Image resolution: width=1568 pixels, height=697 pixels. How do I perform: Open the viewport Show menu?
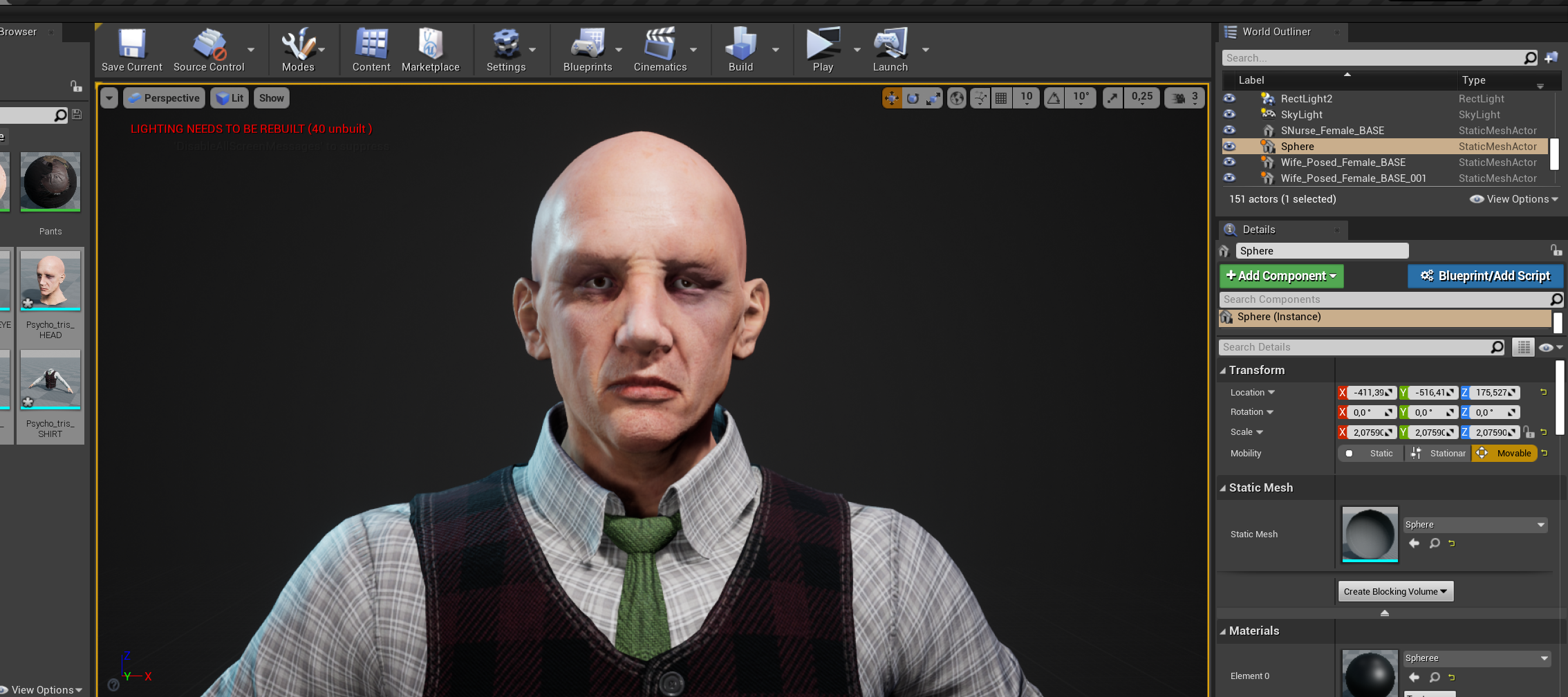pyautogui.click(x=271, y=98)
